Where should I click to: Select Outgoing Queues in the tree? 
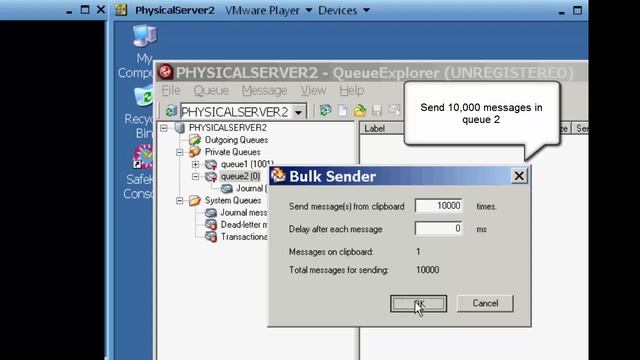pyautogui.click(x=236, y=140)
